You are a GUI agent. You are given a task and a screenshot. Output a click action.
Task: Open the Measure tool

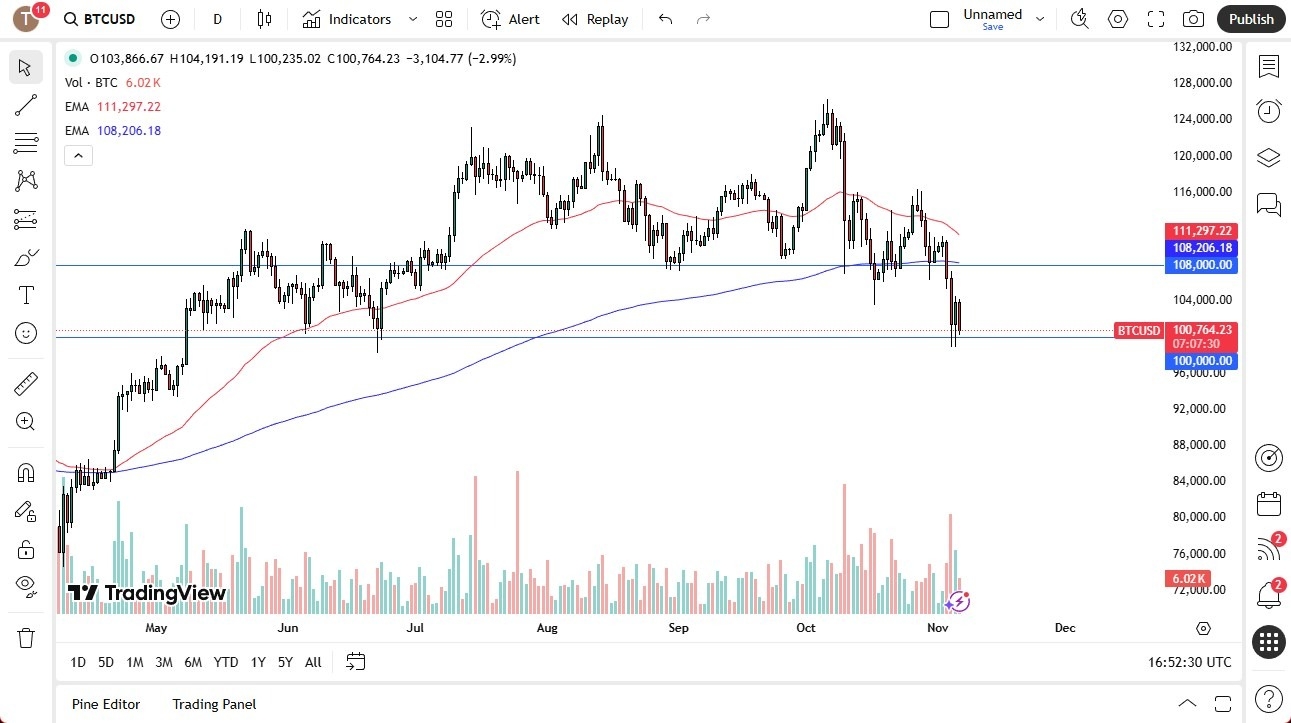click(x=26, y=383)
